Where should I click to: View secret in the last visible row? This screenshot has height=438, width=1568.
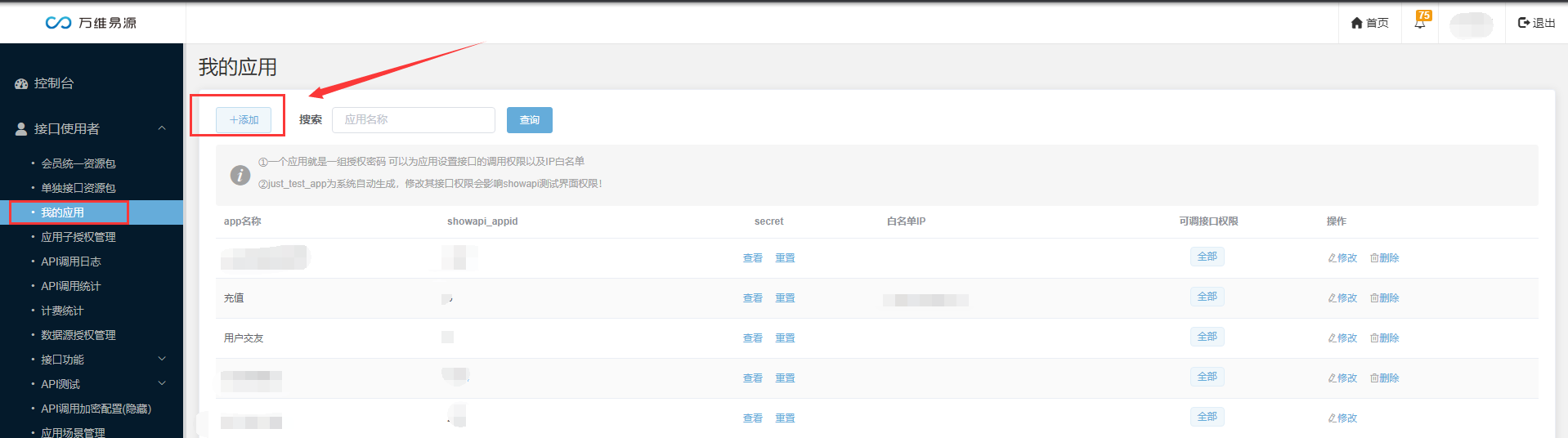753,418
